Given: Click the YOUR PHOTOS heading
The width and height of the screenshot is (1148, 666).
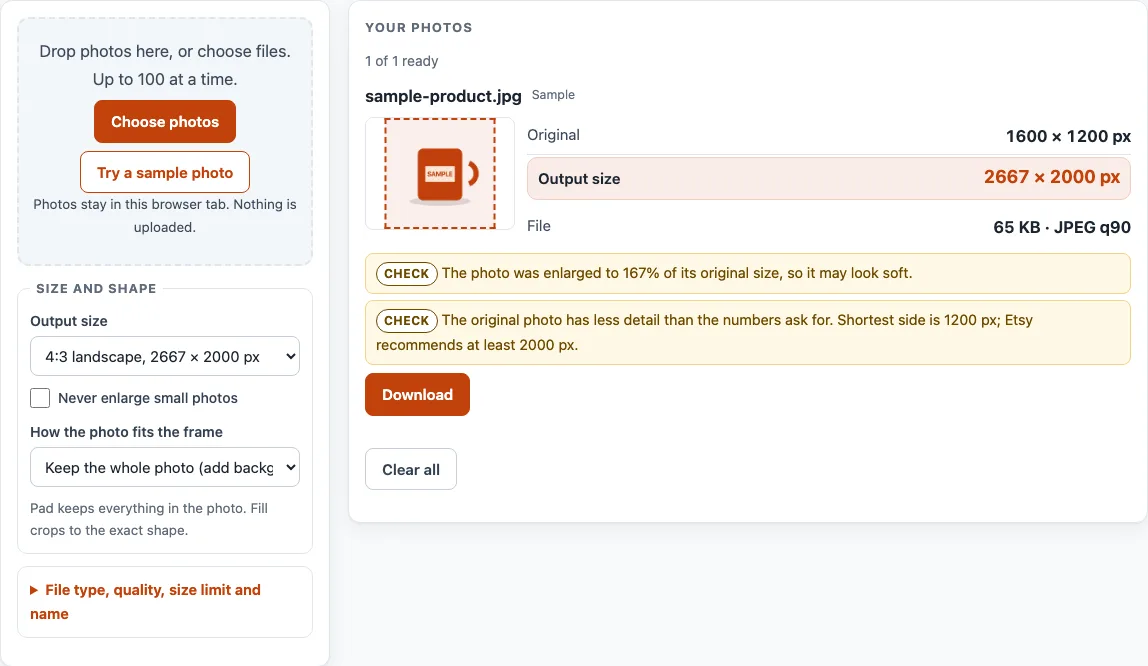Looking at the screenshot, I should tap(419, 28).
